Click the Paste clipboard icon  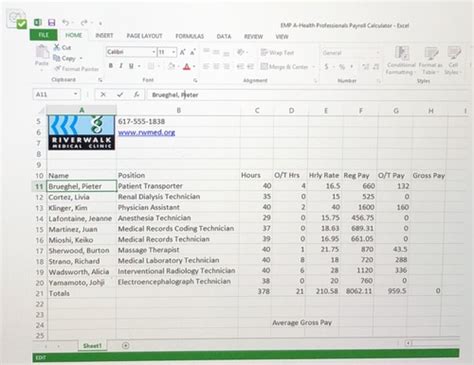[42, 52]
